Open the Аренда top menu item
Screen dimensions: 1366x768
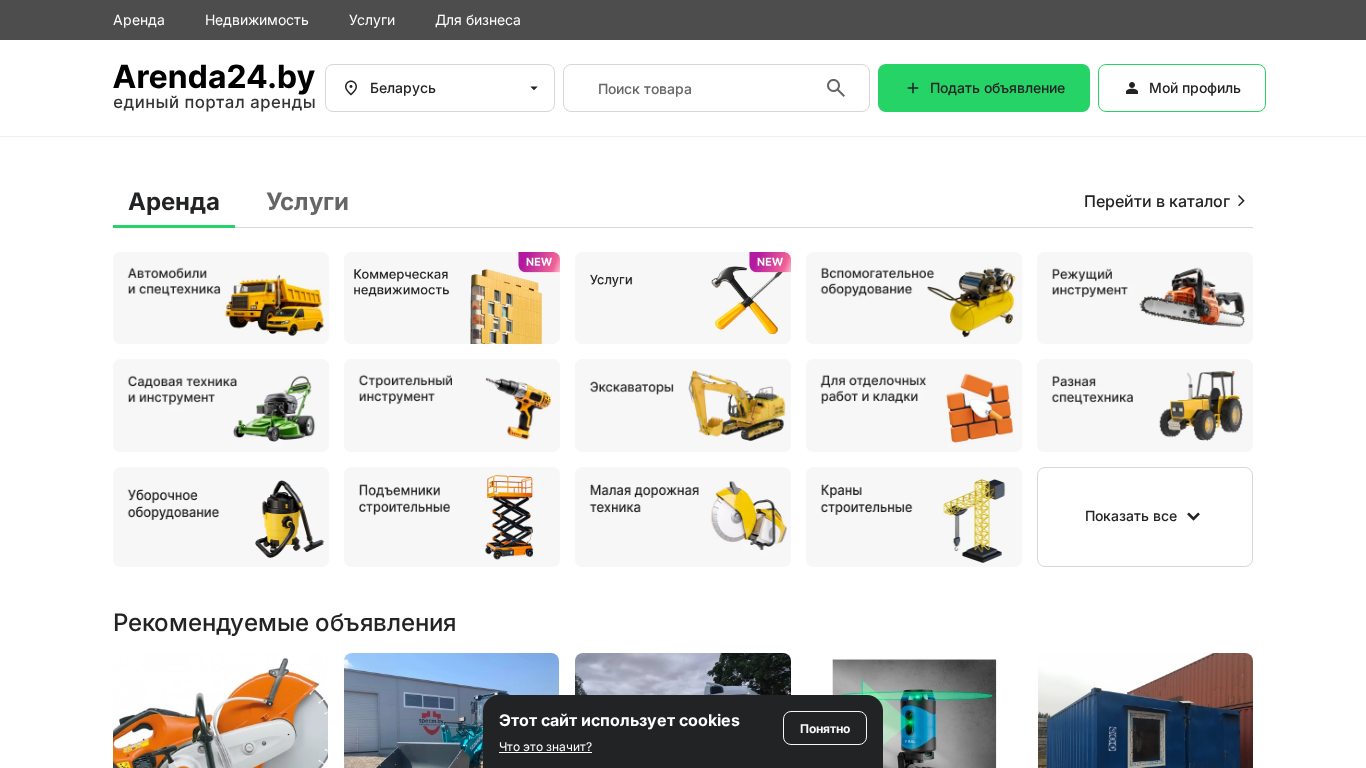coord(139,20)
